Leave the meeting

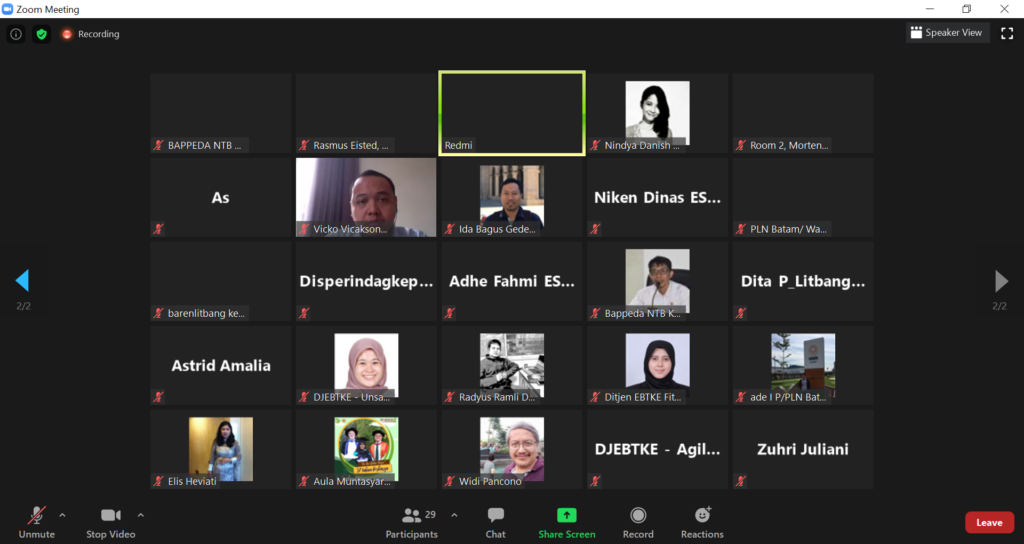988,522
